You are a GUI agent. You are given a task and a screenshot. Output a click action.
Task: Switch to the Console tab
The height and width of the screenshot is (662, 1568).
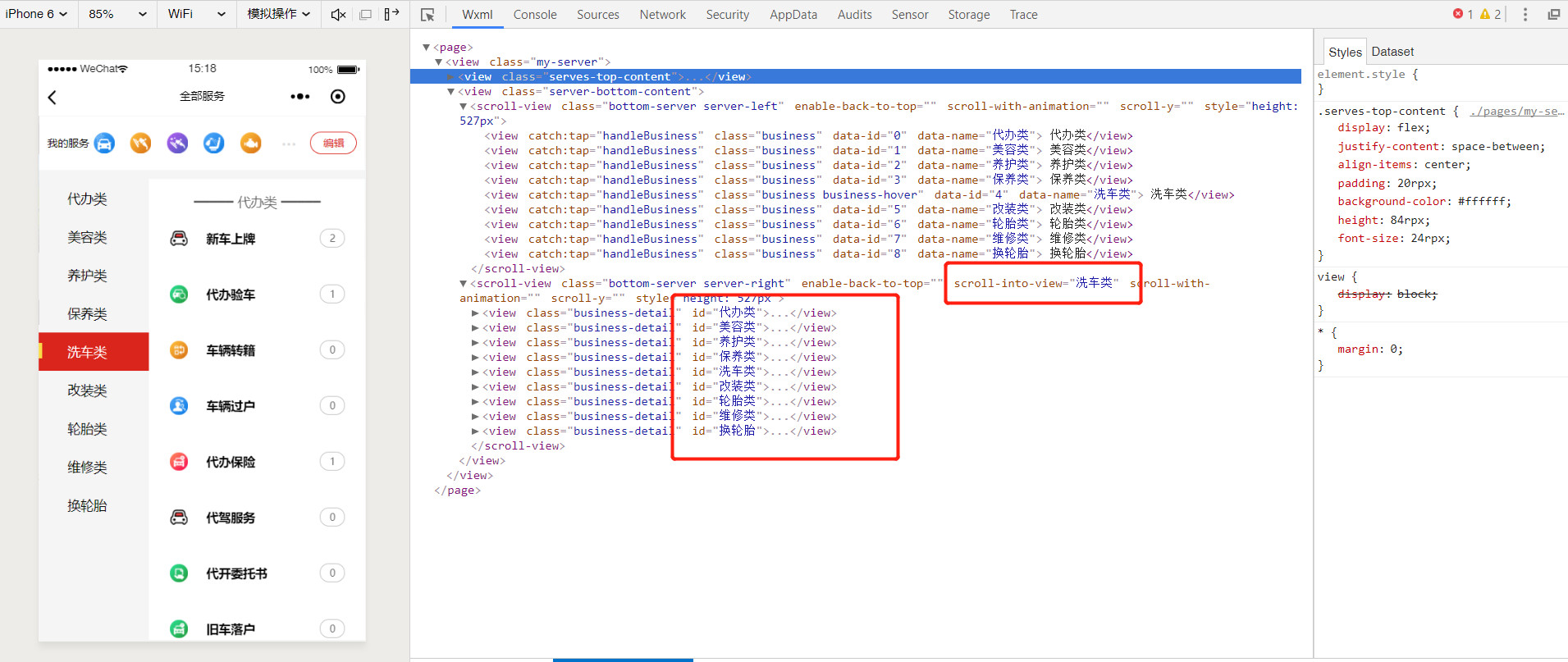click(x=535, y=15)
